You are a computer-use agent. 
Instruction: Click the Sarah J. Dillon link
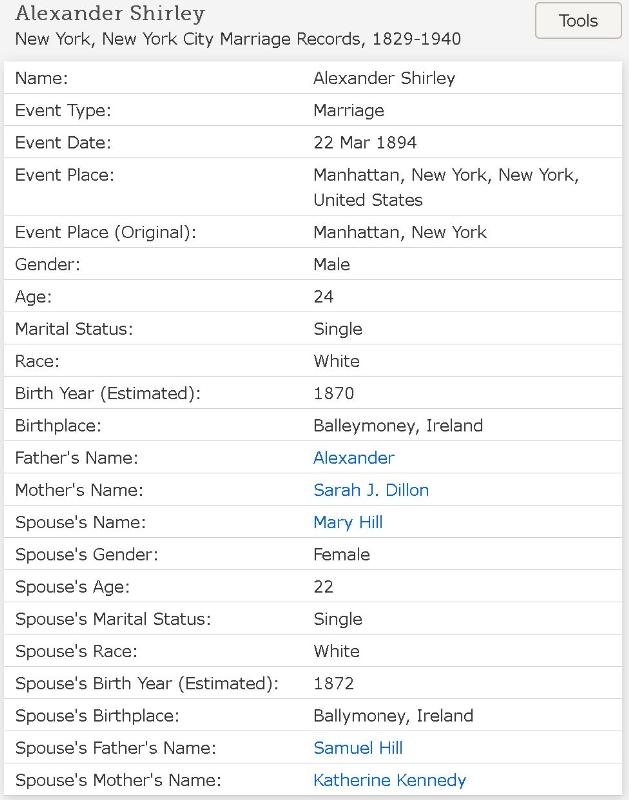click(x=371, y=490)
